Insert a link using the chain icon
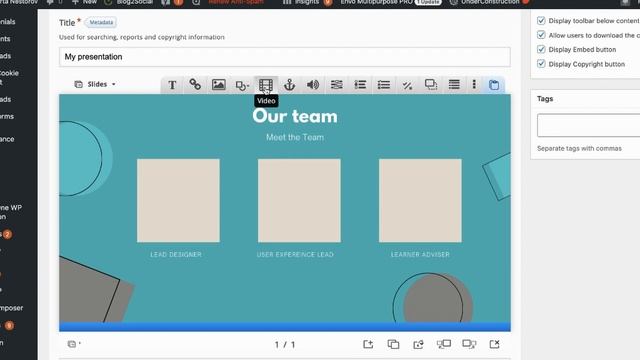The image size is (640, 360). [195, 84]
